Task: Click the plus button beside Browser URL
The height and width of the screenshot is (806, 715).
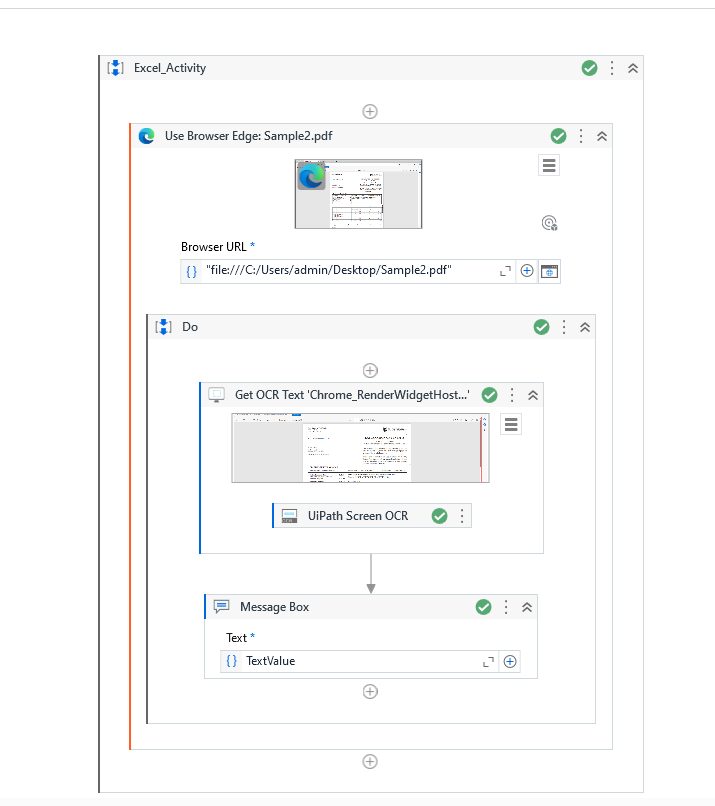Action: [527, 271]
